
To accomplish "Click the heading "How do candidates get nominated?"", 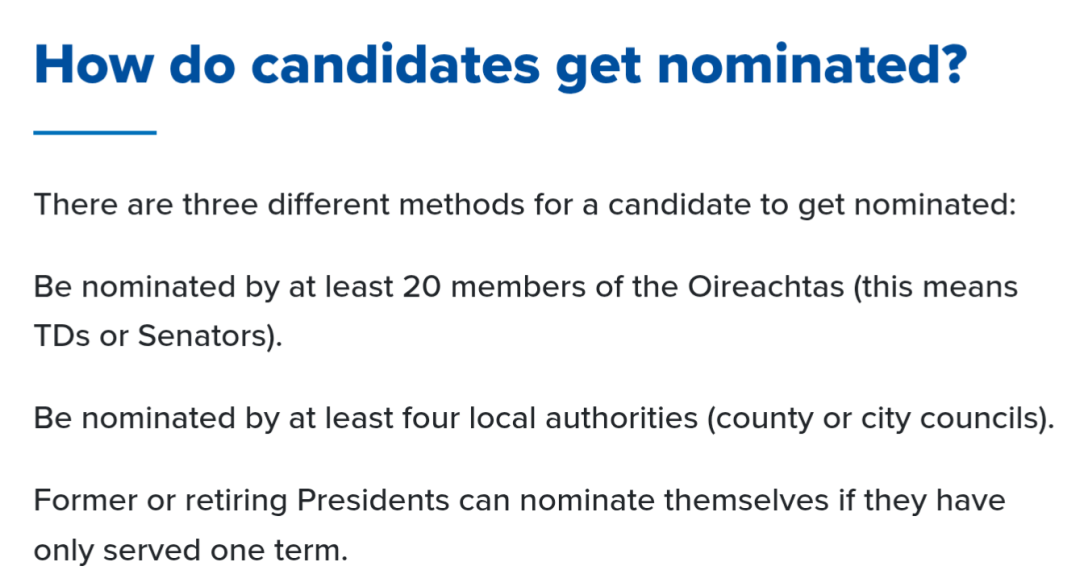I will click(501, 66).
